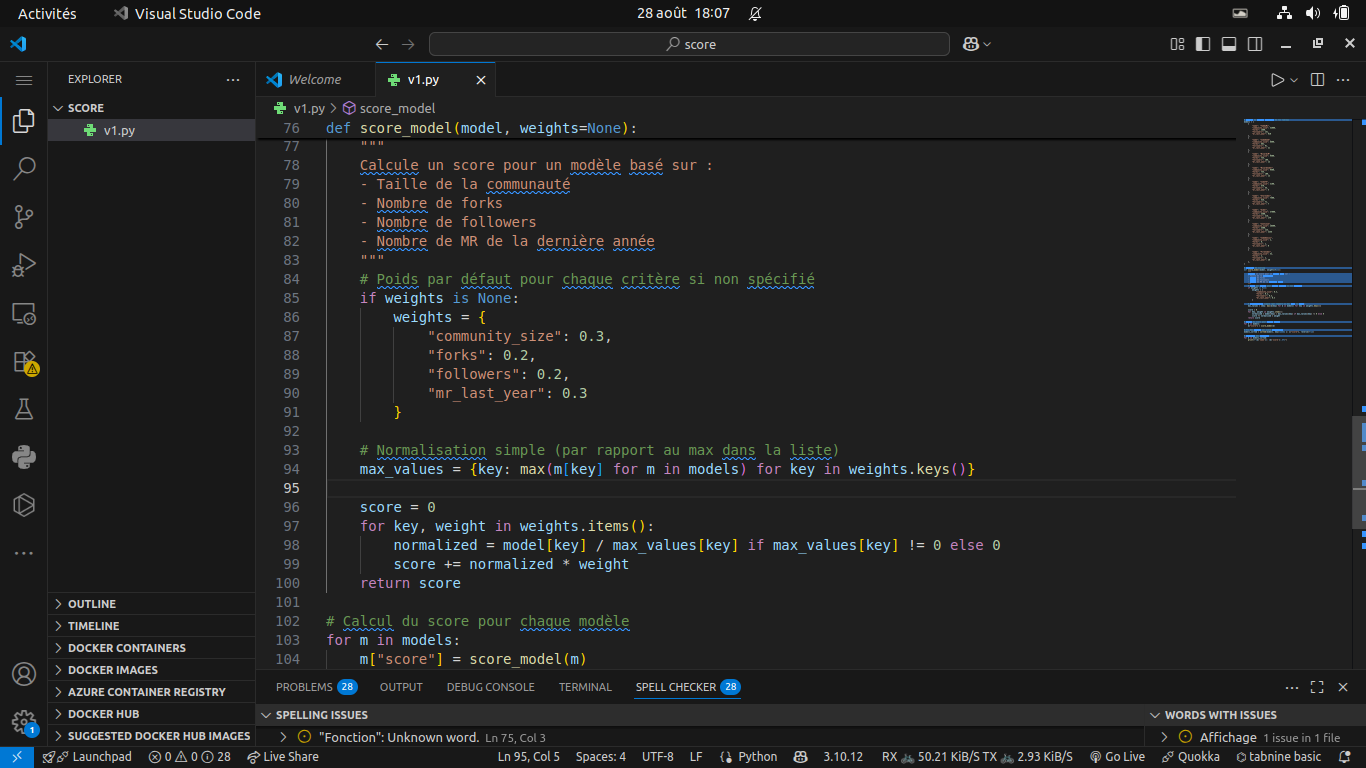Go back using the navigation arrow
1366x768 pixels.
click(x=382, y=44)
